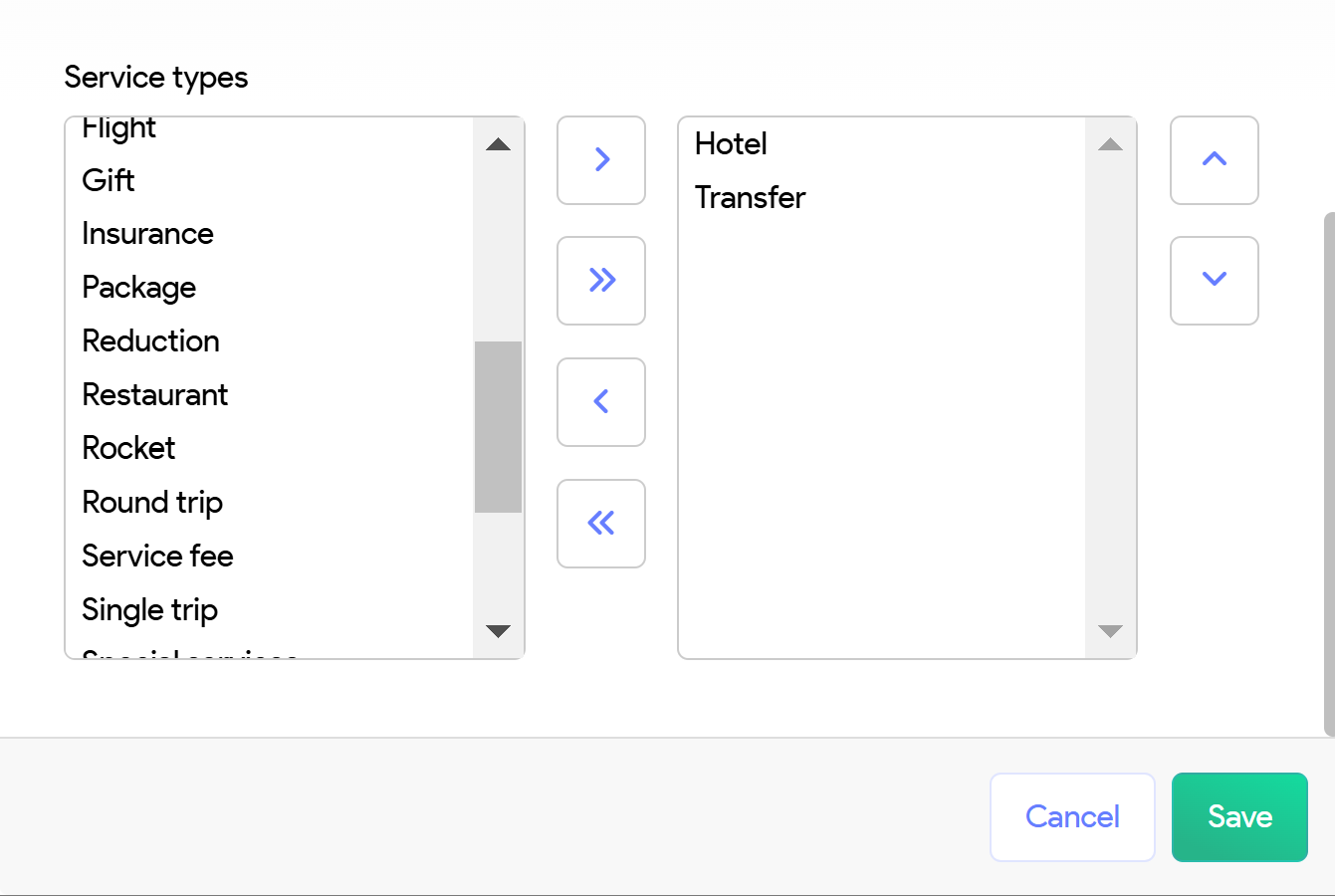
Task: Click the move all left double-arrow
Action: pyautogui.click(x=601, y=524)
